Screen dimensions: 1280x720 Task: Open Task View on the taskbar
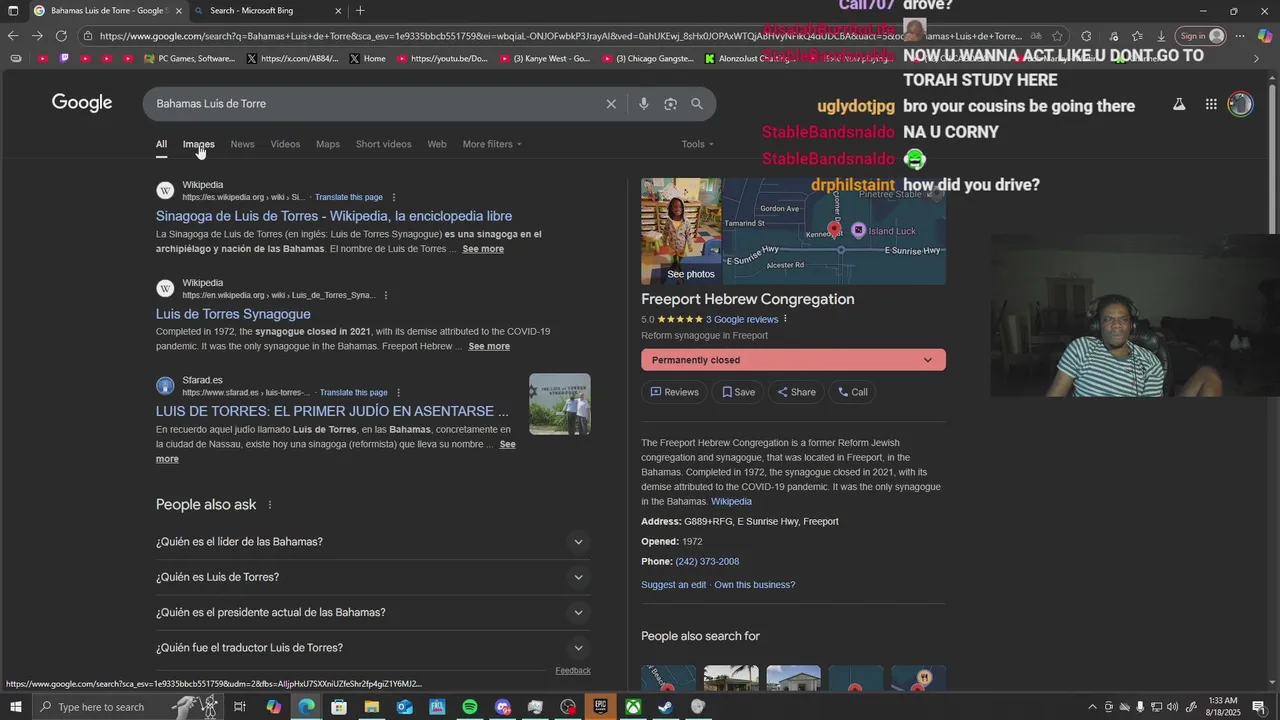[240, 707]
